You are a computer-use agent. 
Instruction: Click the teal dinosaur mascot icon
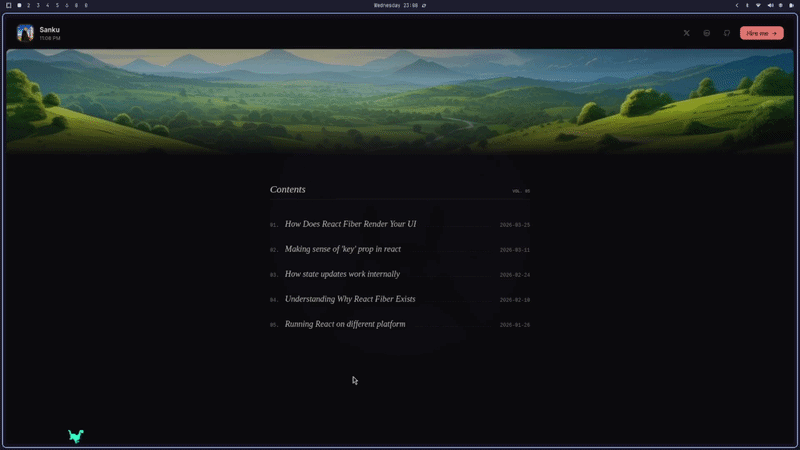pos(76,436)
